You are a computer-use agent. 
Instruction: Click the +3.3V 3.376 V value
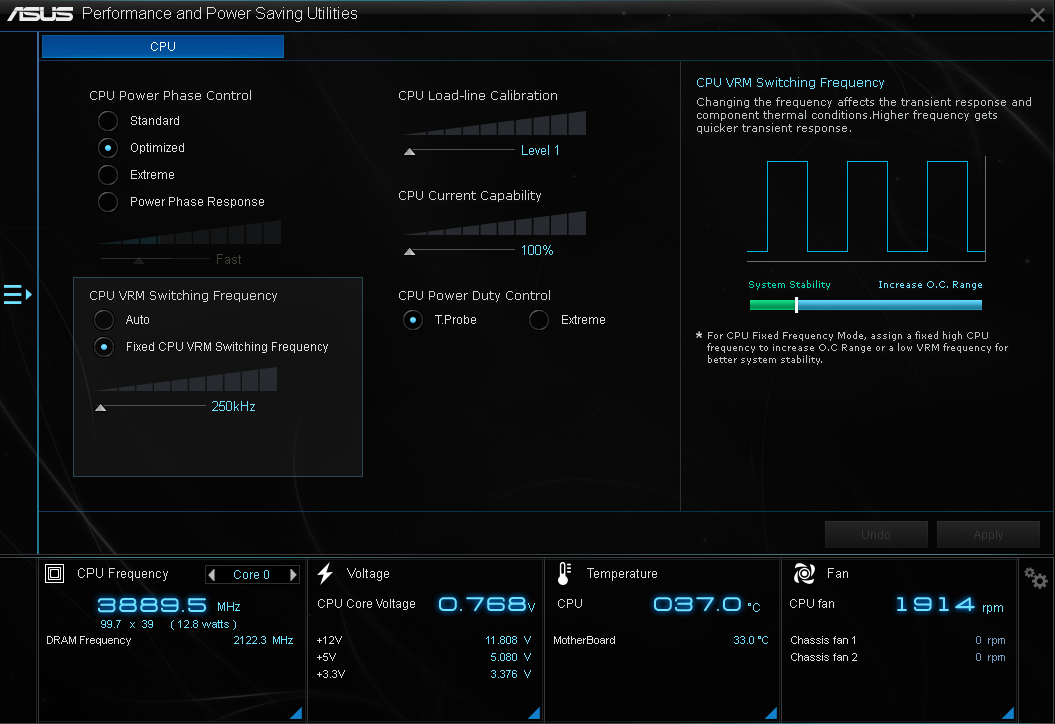511,674
